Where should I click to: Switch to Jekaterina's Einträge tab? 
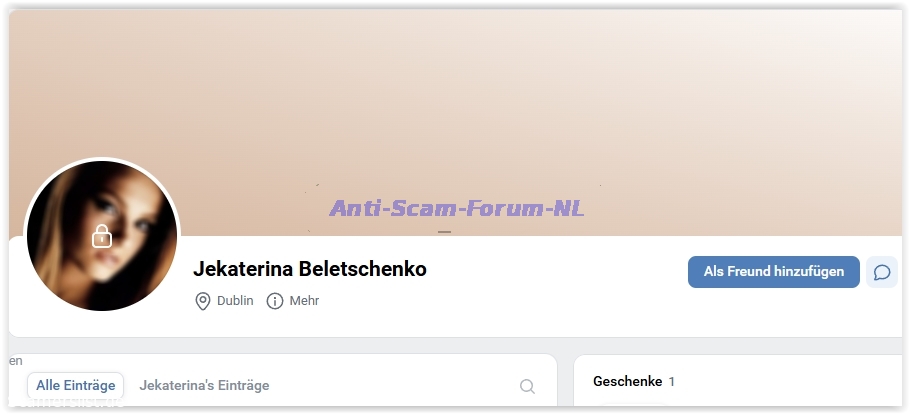click(x=204, y=386)
